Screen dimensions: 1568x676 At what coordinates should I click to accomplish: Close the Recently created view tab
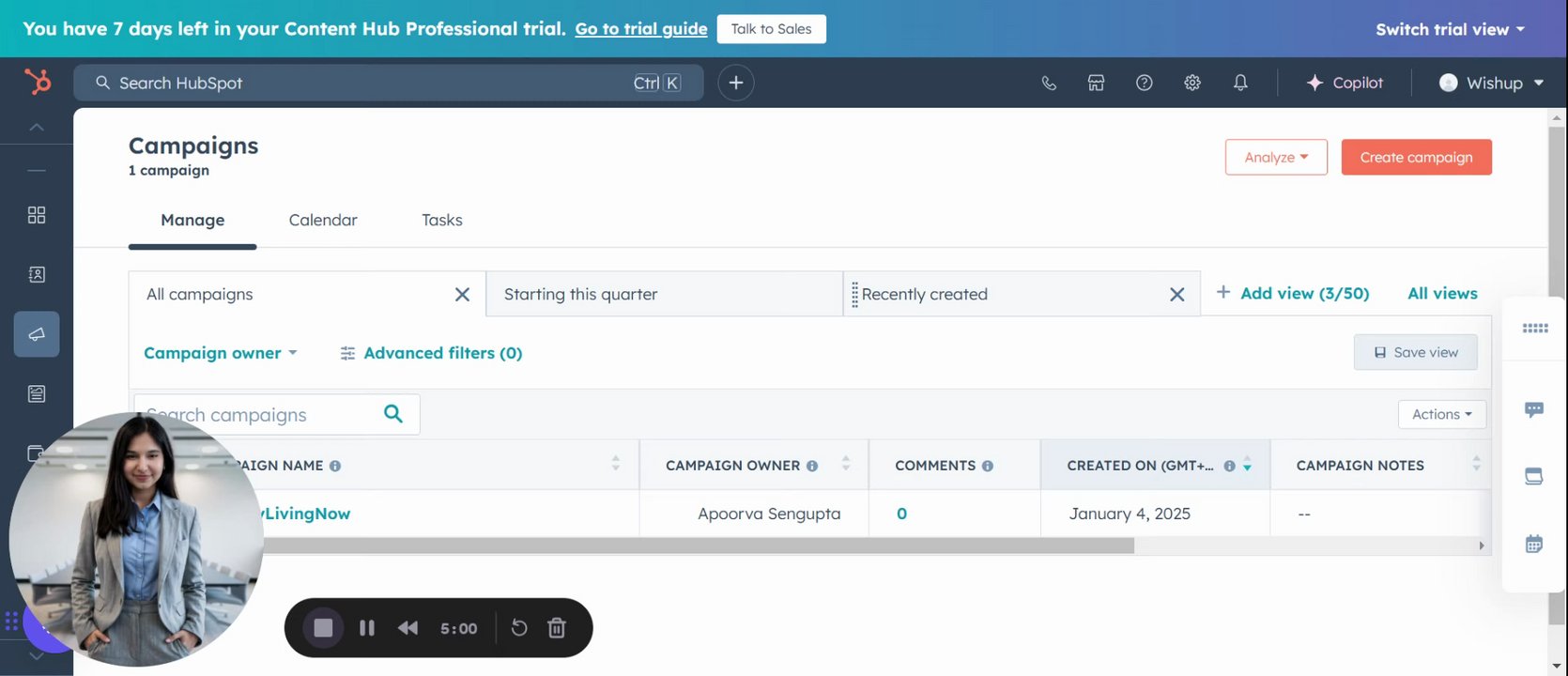1176,295
